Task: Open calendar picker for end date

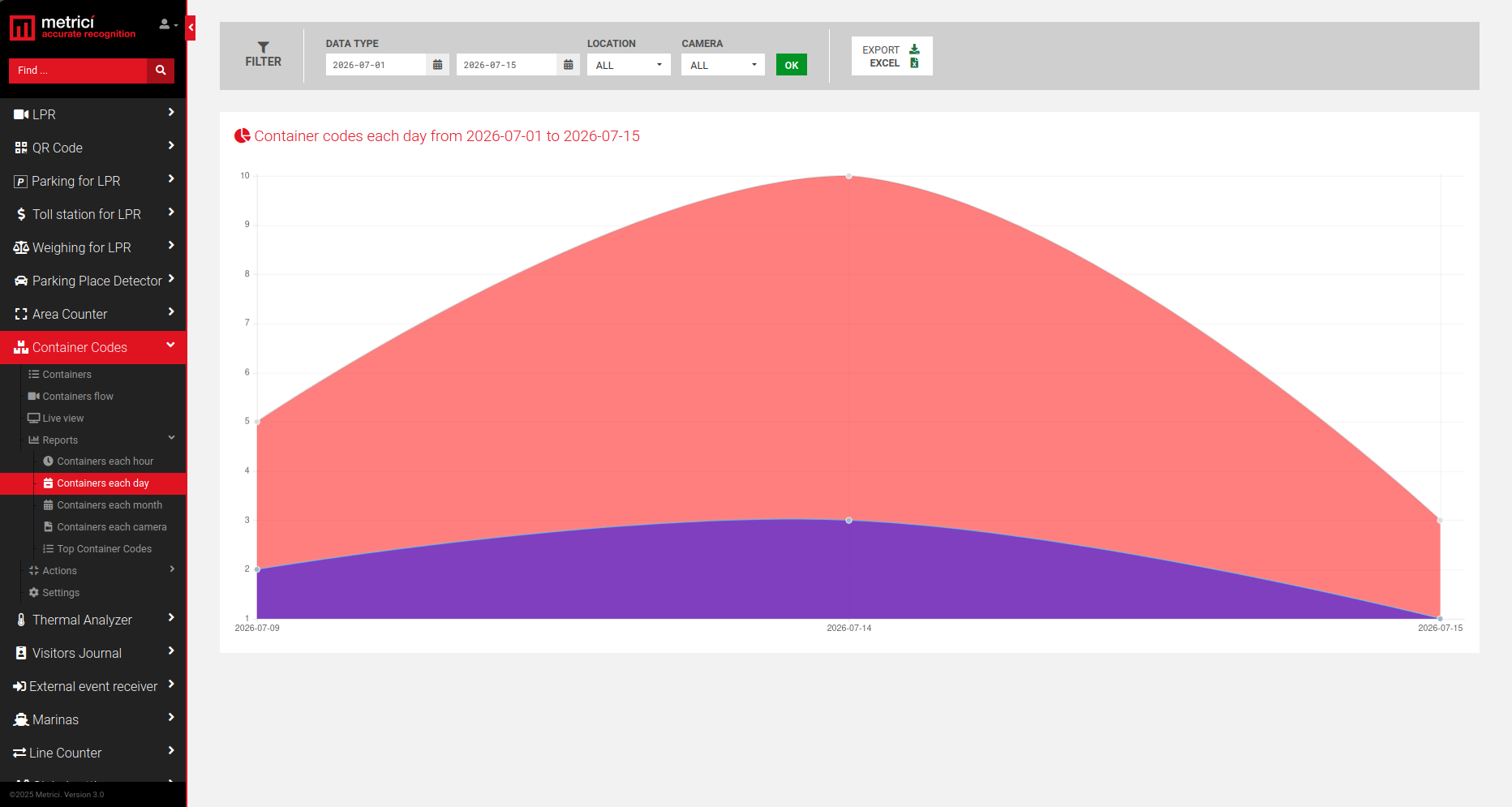Action: point(568,65)
